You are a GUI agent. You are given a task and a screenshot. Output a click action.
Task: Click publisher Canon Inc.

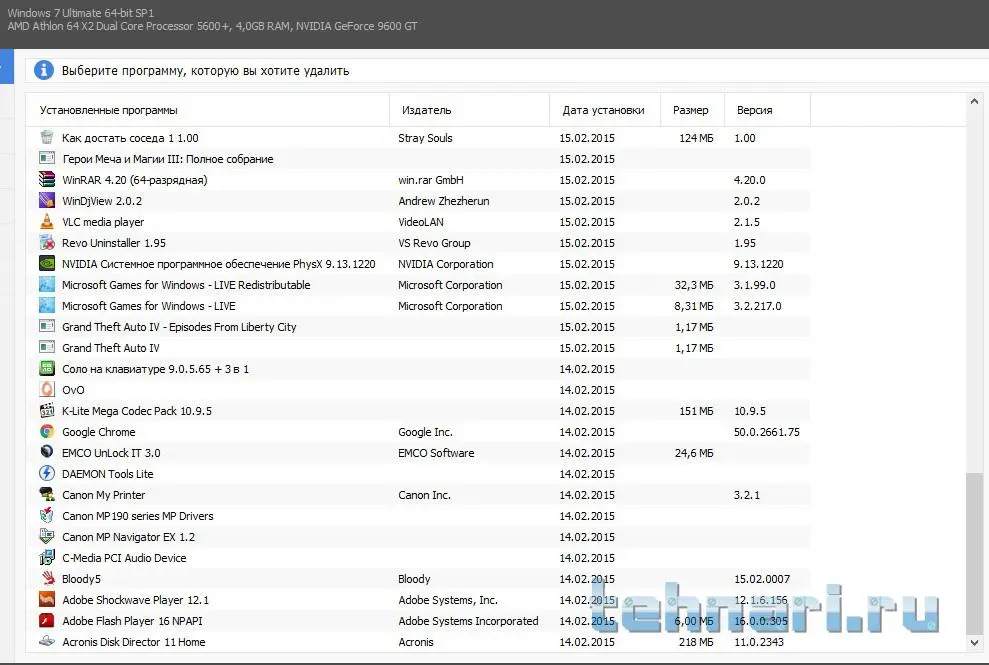tap(424, 495)
